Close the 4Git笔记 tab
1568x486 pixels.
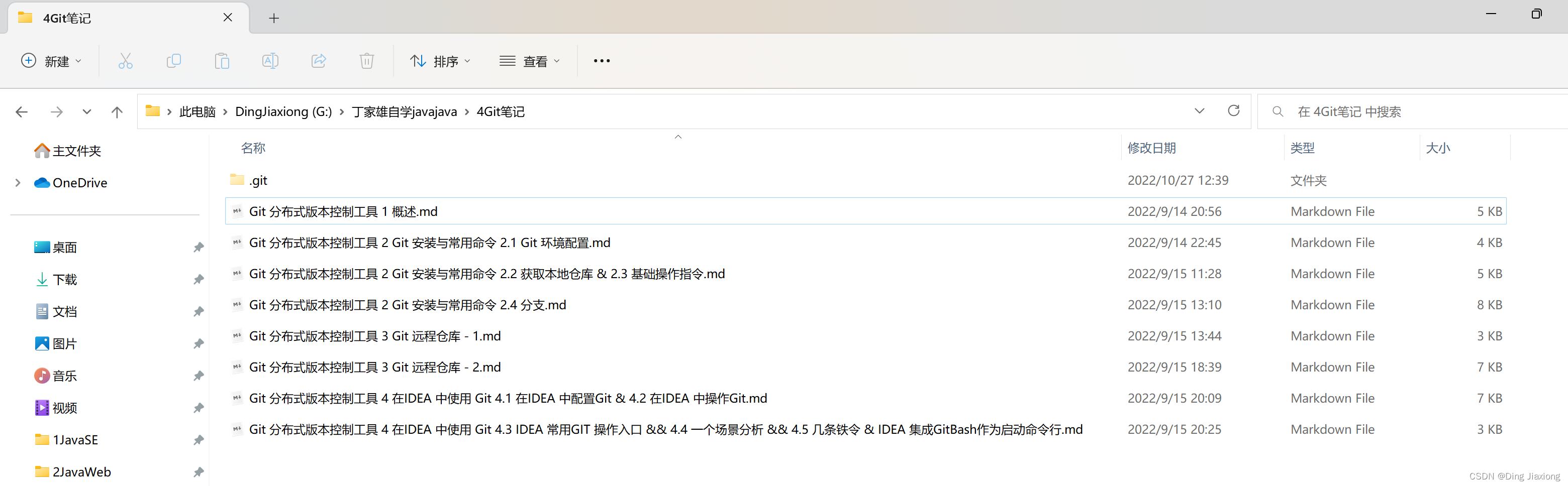[x=228, y=18]
